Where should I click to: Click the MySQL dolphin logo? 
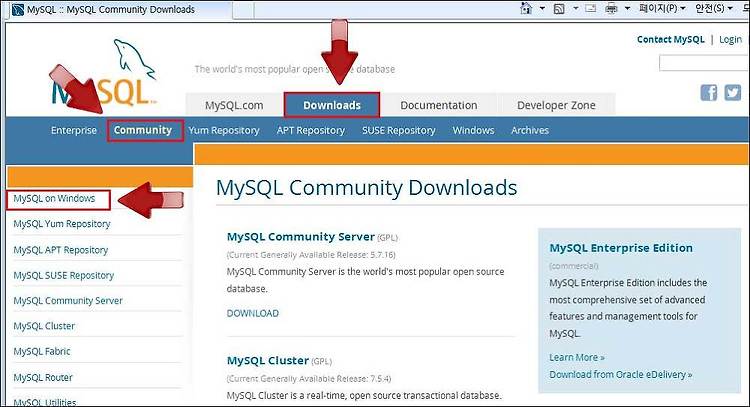point(105,74)
